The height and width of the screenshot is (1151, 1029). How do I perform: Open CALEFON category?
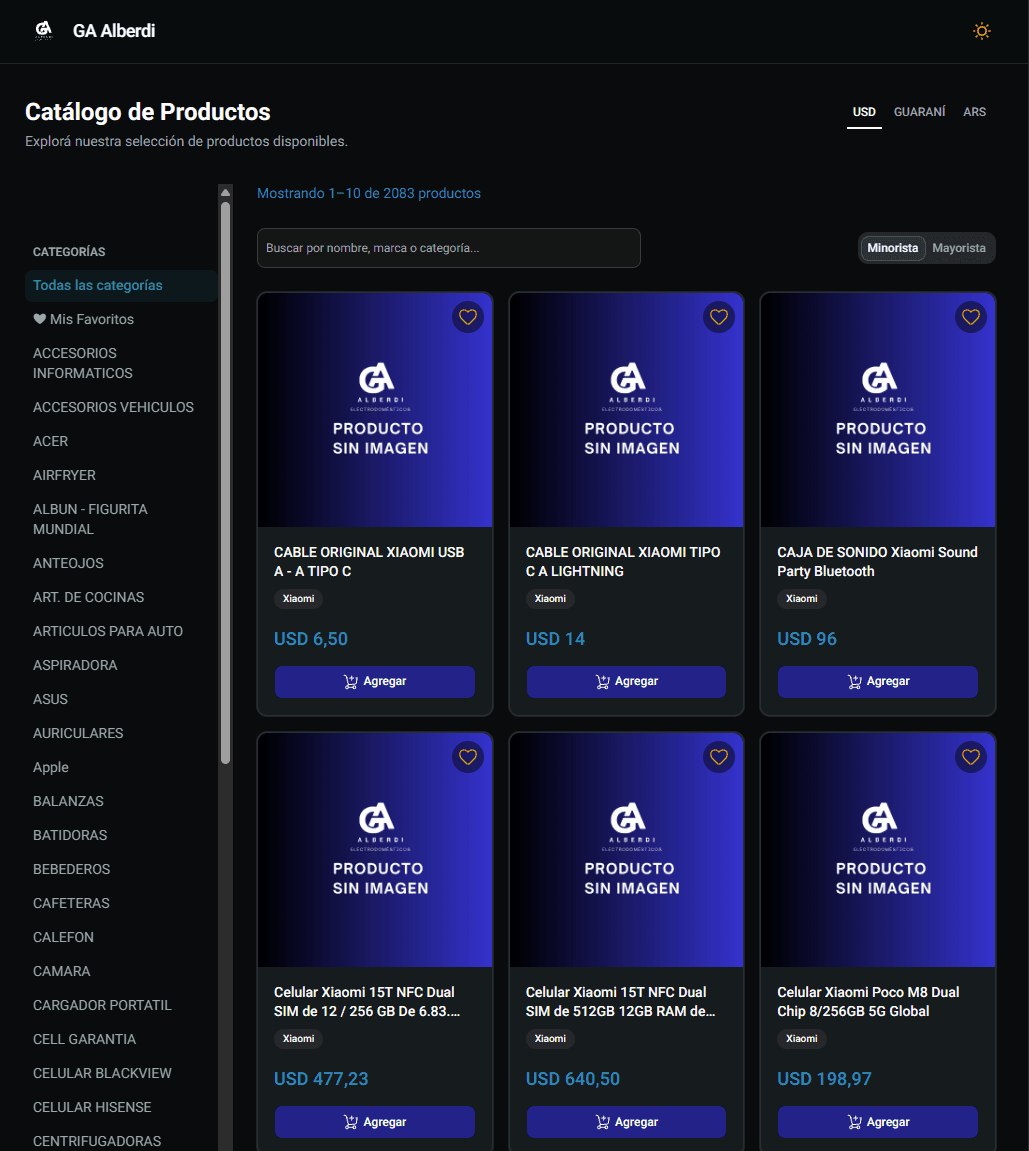pyautogui.click(x=121, y=937)
